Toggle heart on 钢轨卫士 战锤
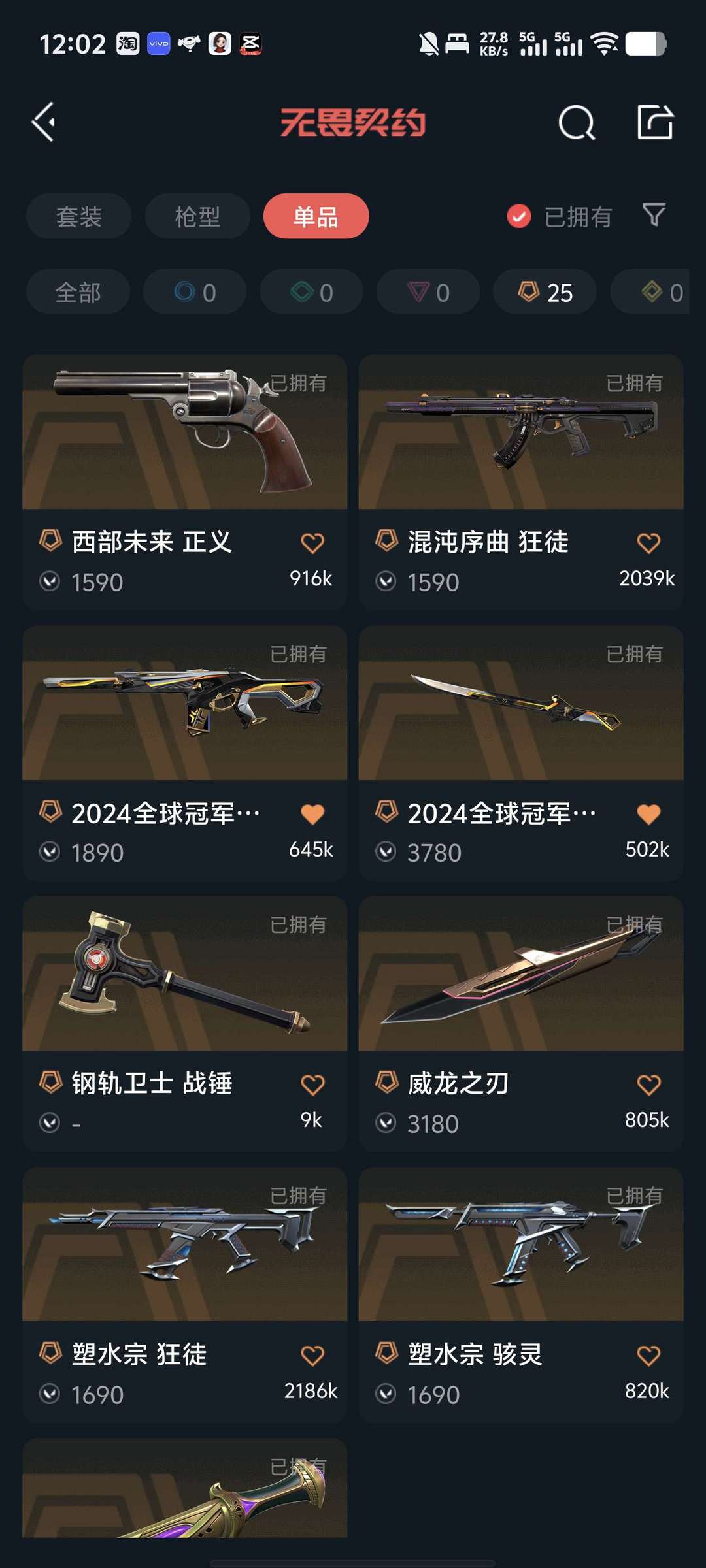Screen dimensions: 706x1568 pyautogui.click(x=312, y=1085)
